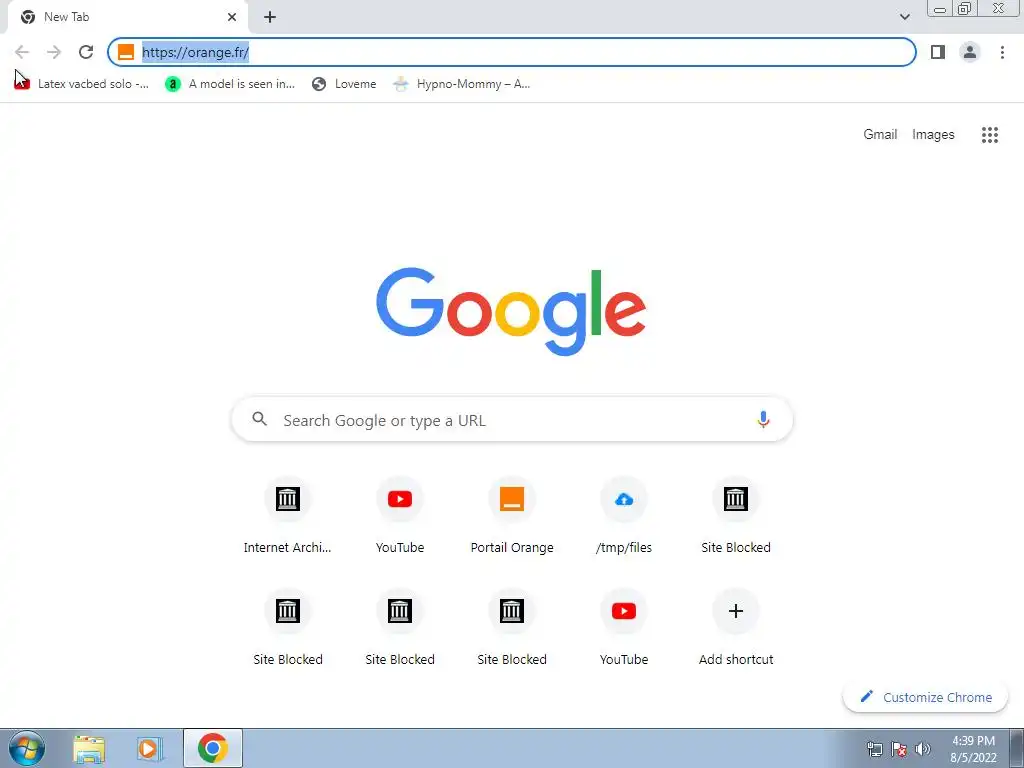Open Customize Chrome
1024x768 pixels.
coord(925,697)
